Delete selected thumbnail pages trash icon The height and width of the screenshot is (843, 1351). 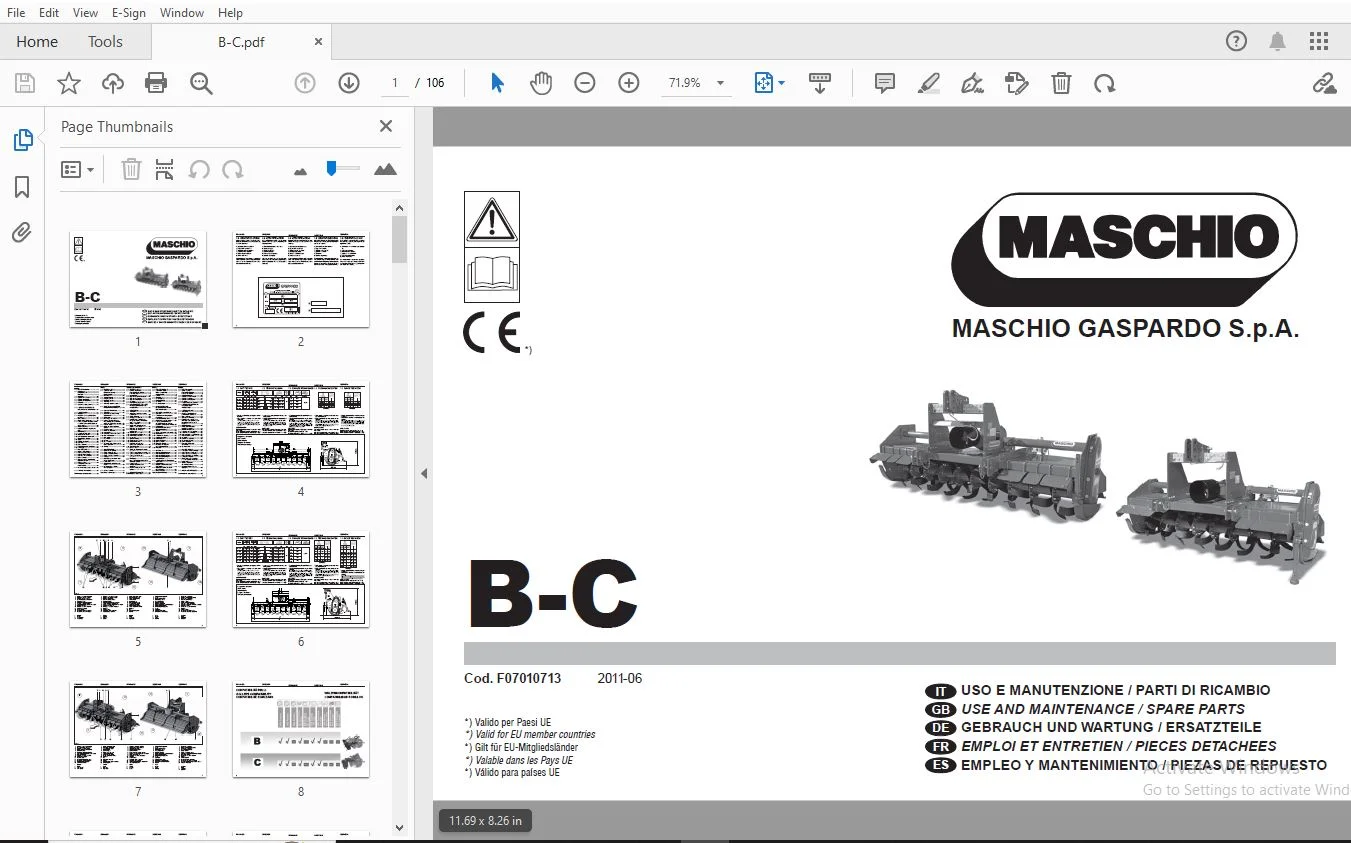pos(131,169)
